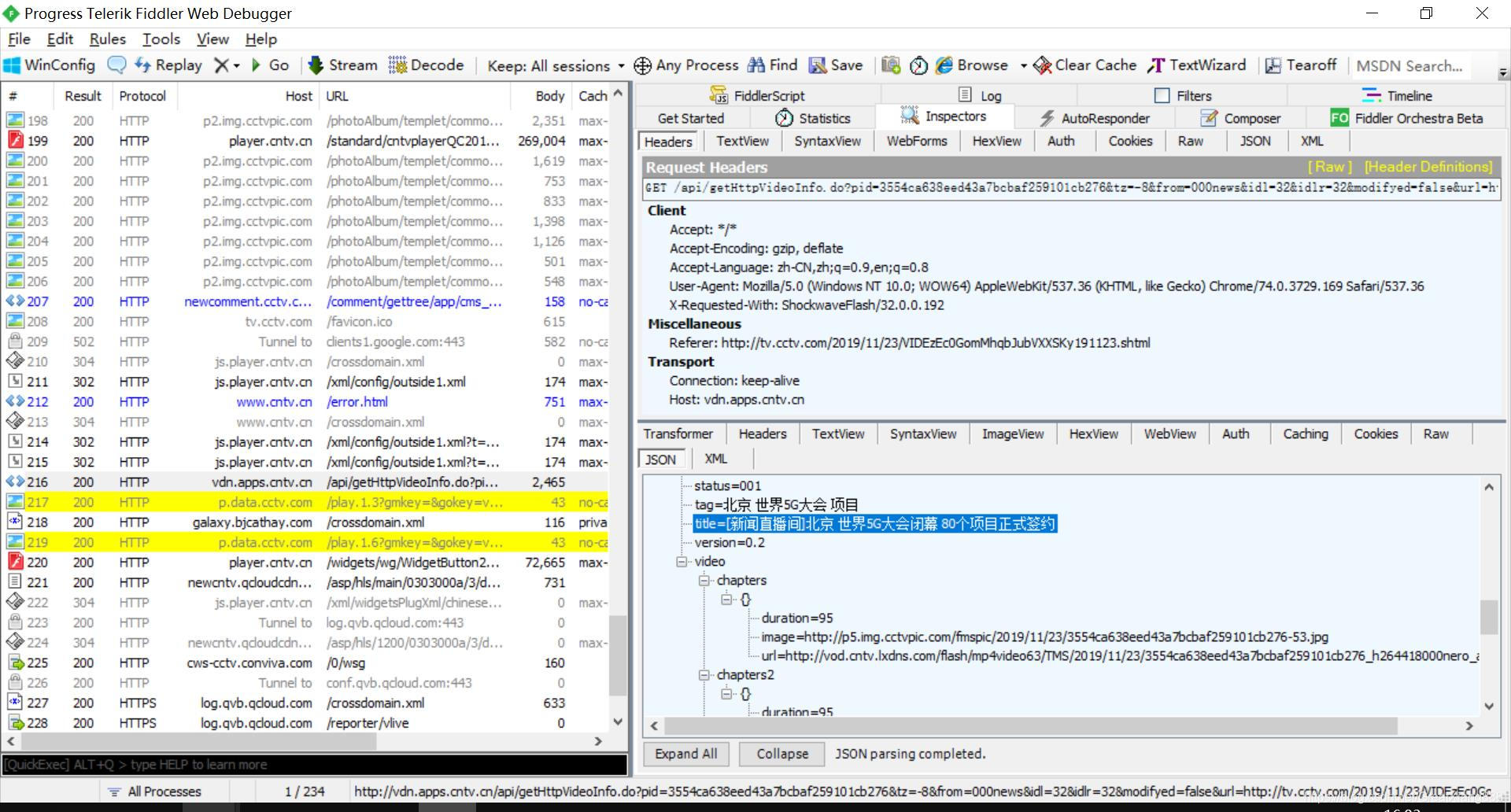Click the Browse IE icon

tap(944, 65)
